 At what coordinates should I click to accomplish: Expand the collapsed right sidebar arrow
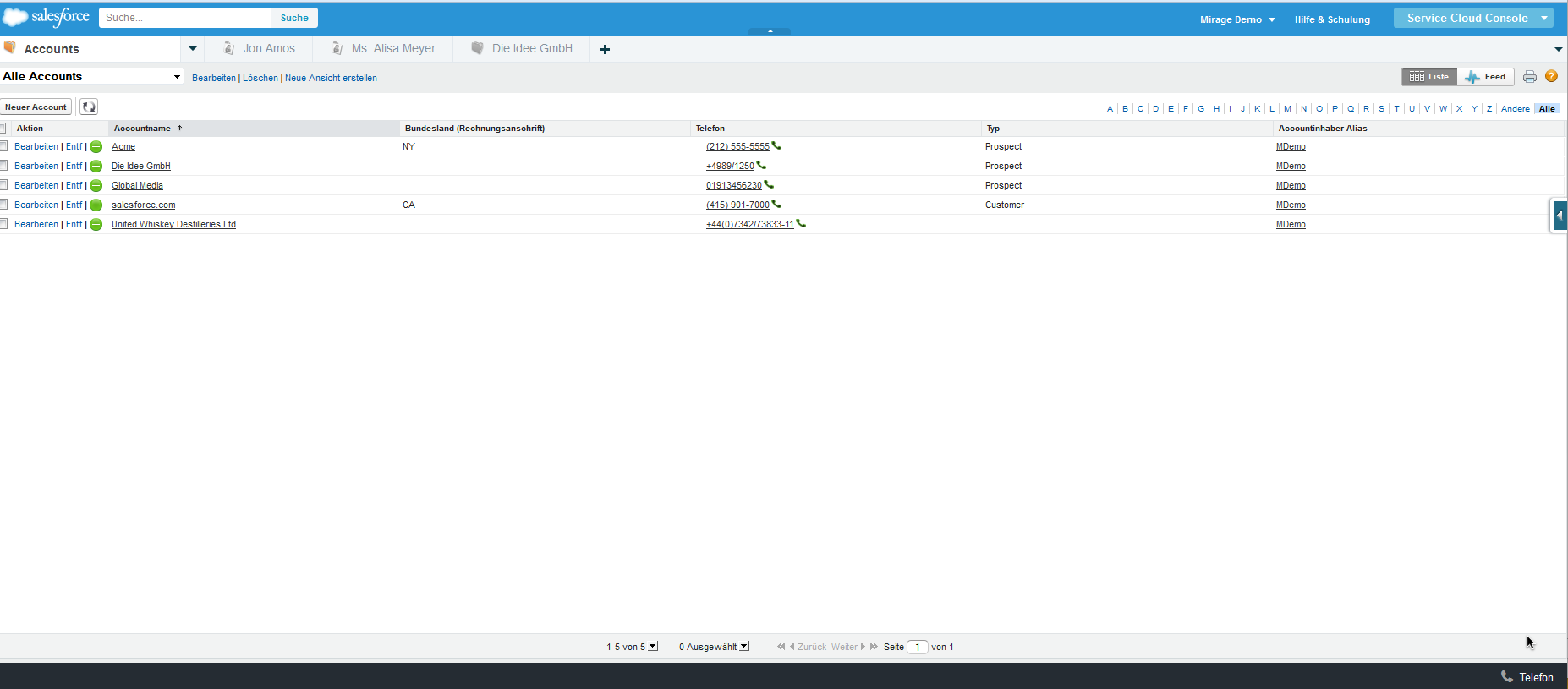[x=1560, y=215]
